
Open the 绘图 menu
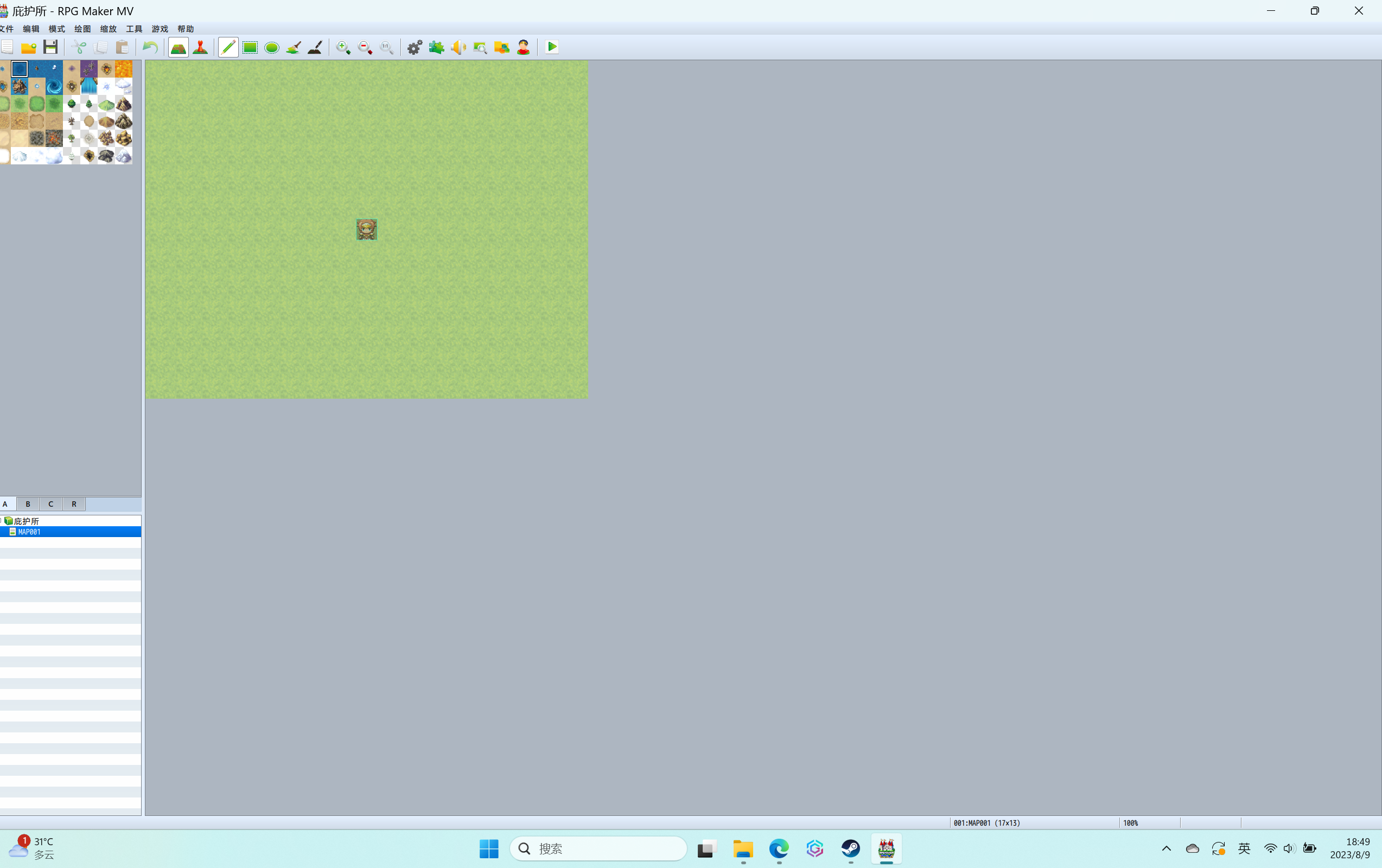tap(82, 29)
